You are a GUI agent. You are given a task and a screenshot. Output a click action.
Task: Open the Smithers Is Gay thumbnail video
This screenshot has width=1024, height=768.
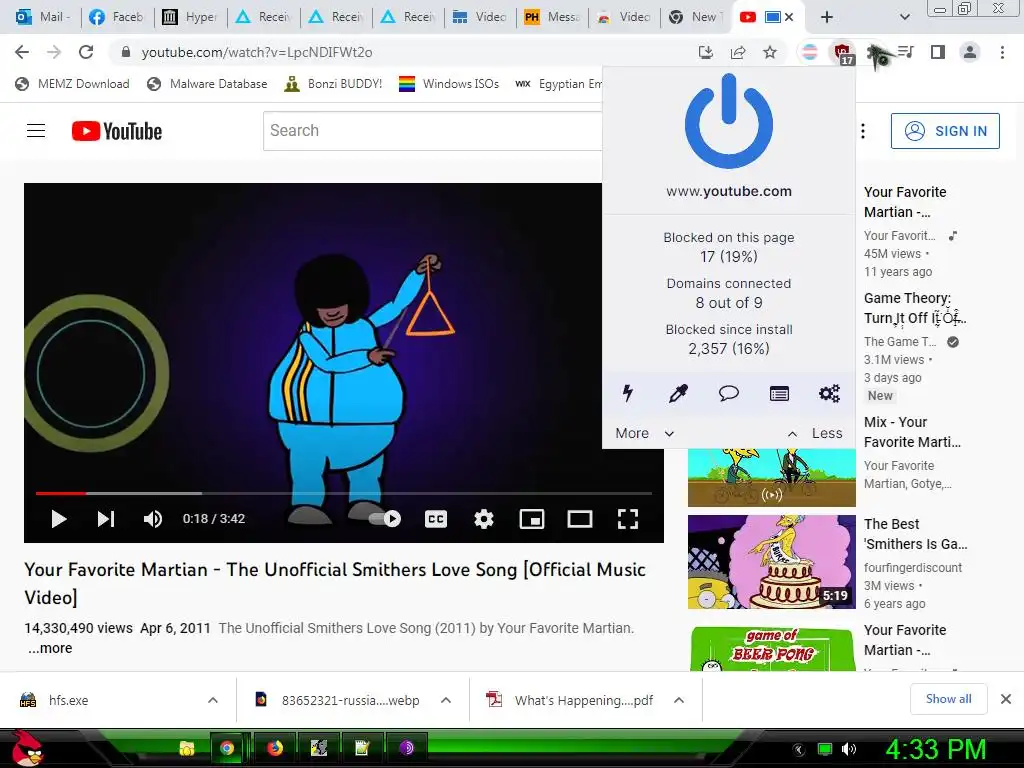pyautogui.click(x=771, y=562)
